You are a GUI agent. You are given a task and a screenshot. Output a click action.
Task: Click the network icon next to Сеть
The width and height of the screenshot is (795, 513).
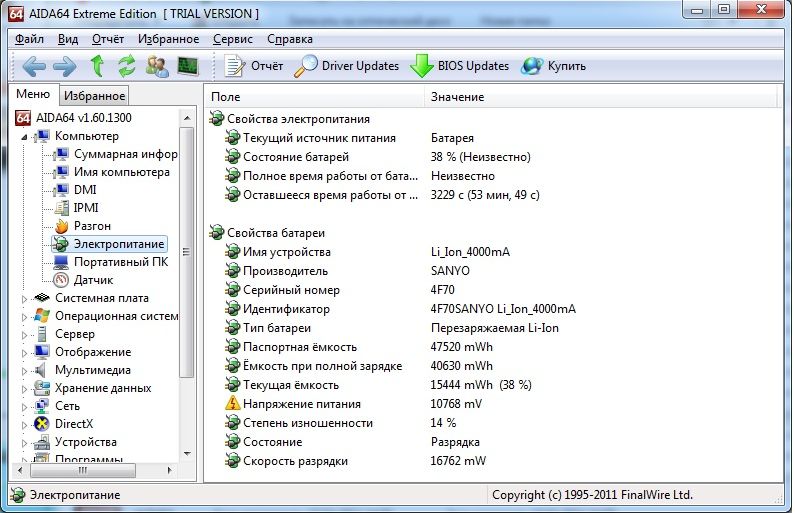point(42,406)
